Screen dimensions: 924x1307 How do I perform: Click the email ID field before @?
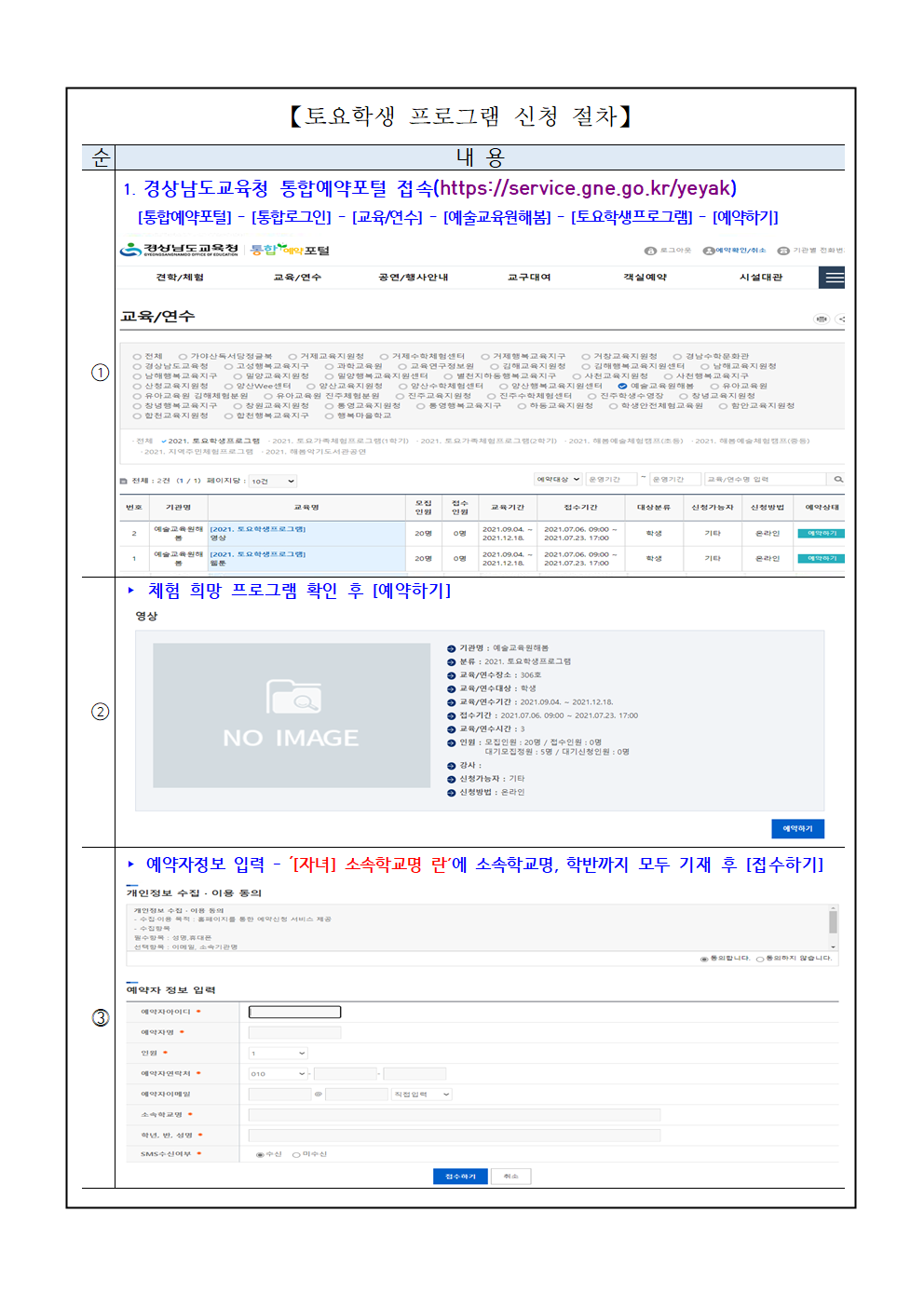pos(279,1095)
